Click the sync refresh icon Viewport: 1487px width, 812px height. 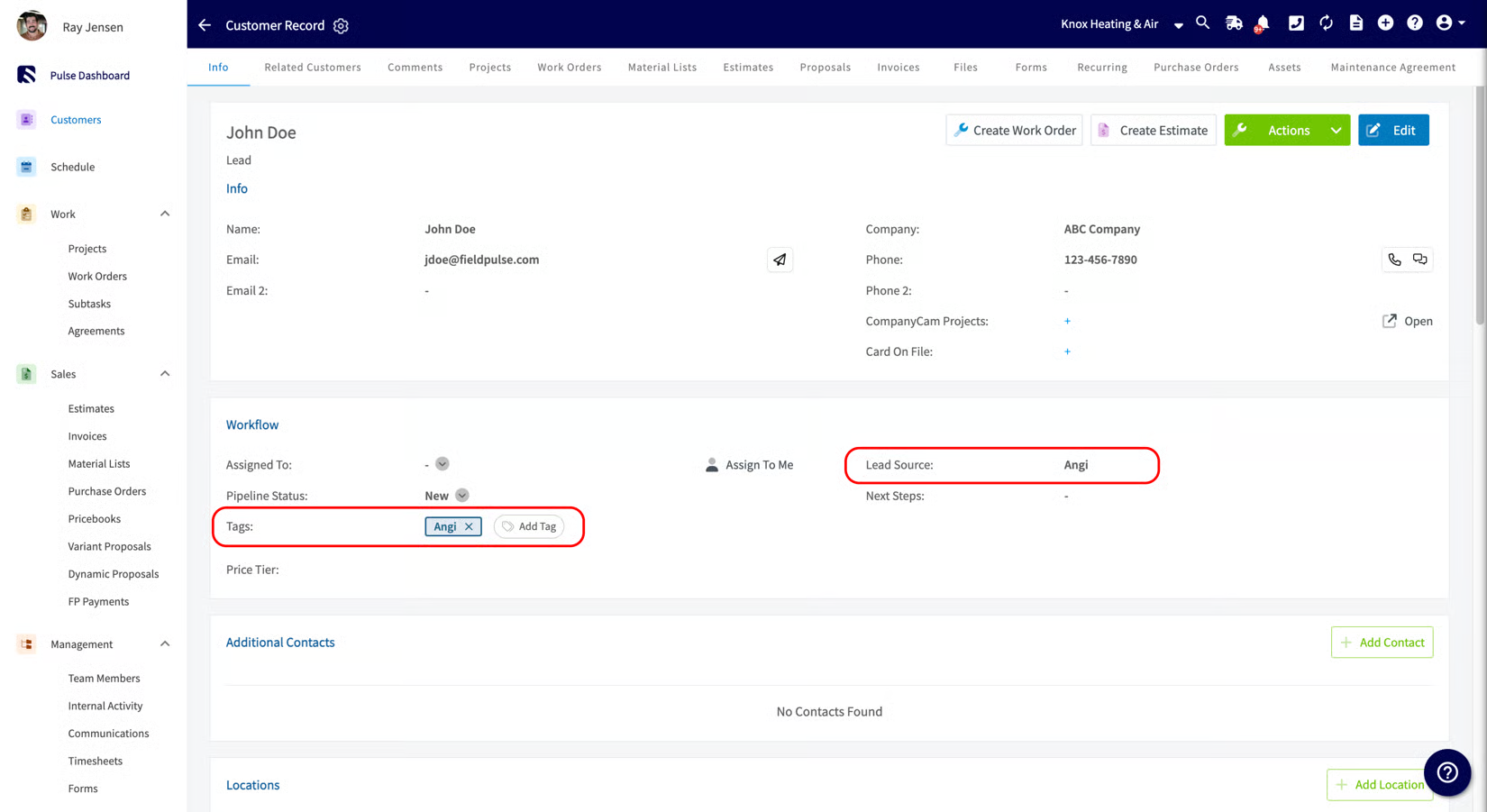click(1327, 23)
